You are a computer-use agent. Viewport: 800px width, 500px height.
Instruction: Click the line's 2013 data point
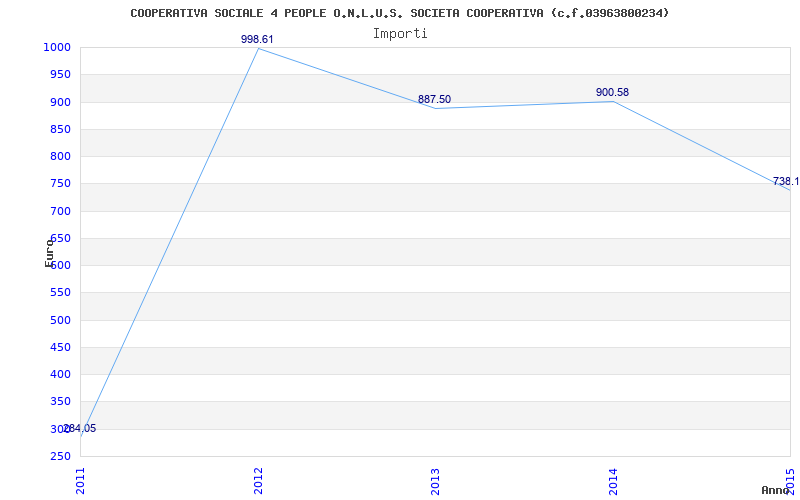coord(435,108)
